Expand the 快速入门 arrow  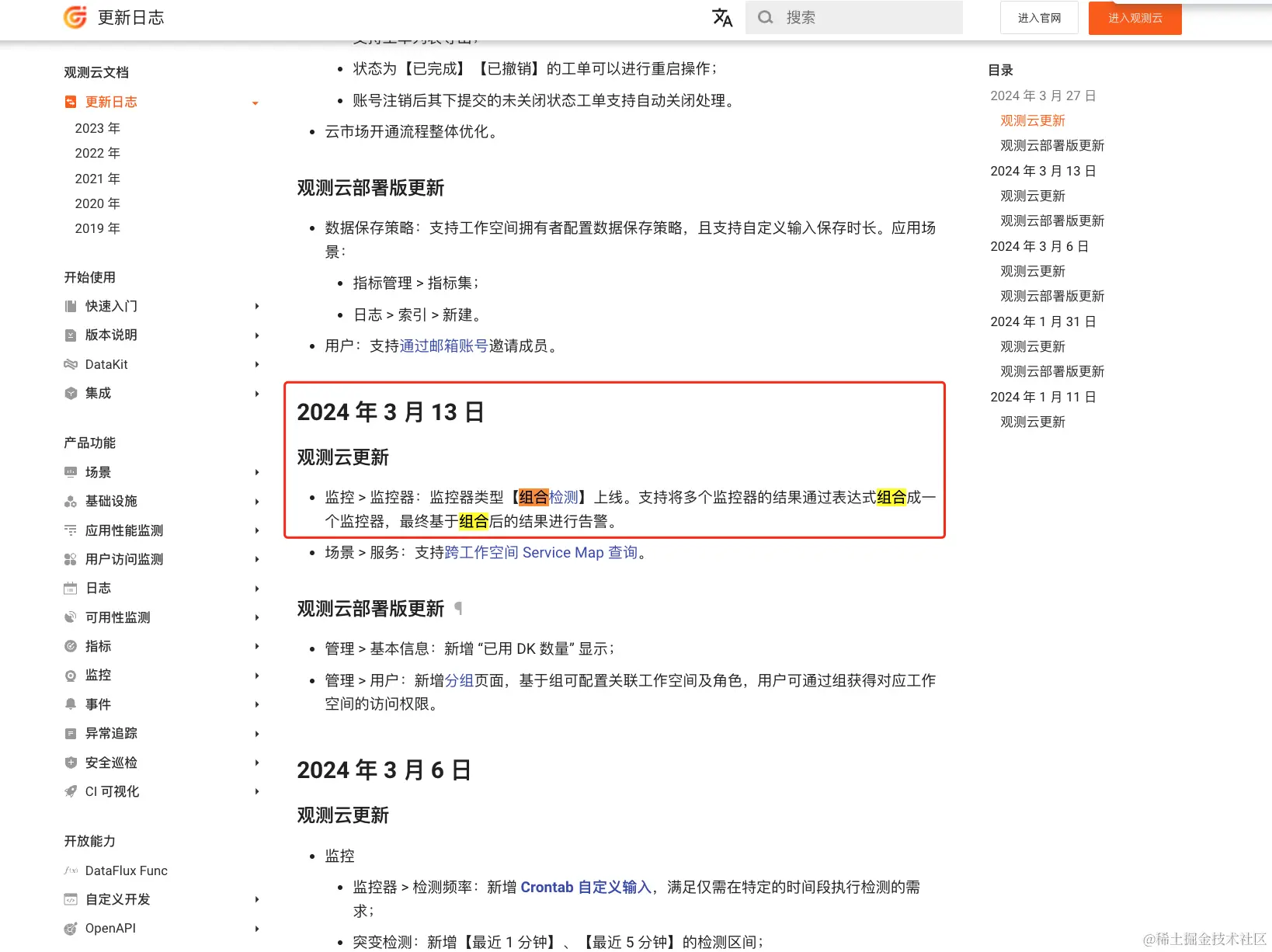click(256, 306)
